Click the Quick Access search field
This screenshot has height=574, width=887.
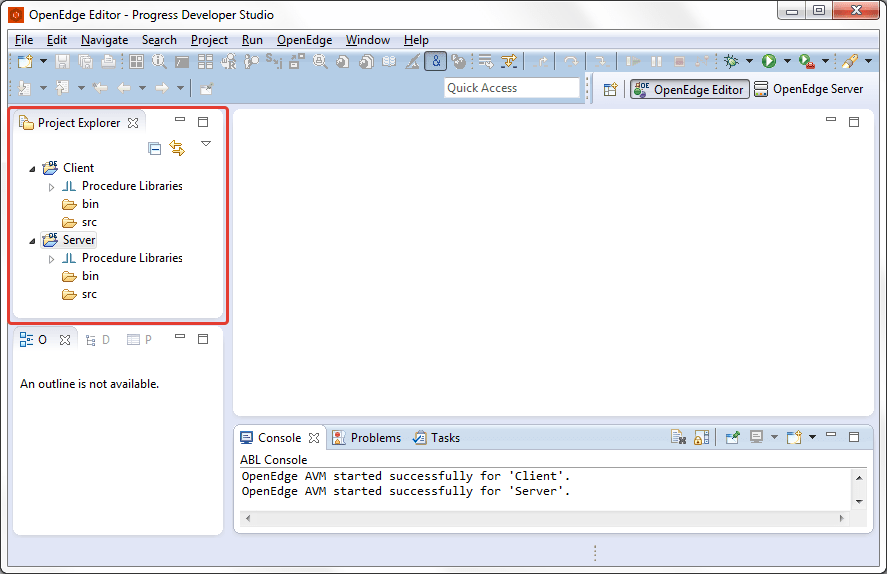point(512,88)
